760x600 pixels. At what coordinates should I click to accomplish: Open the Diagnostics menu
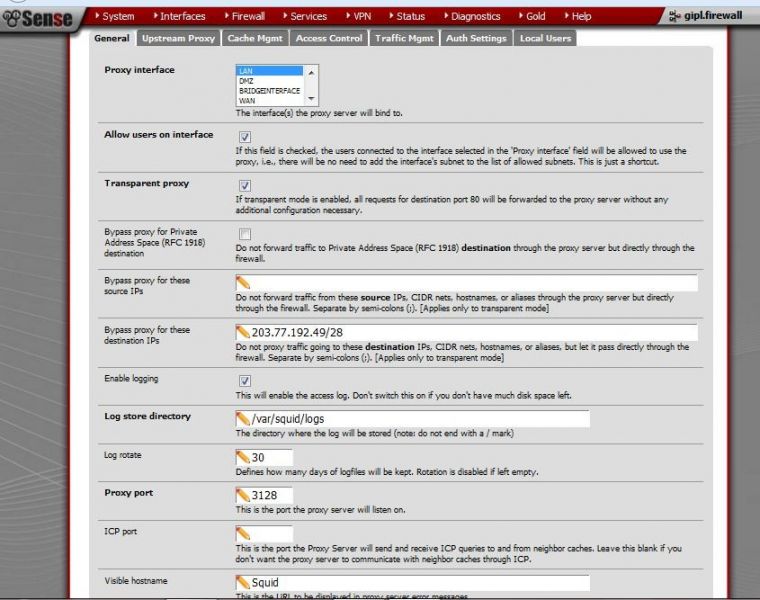point(472,16)
